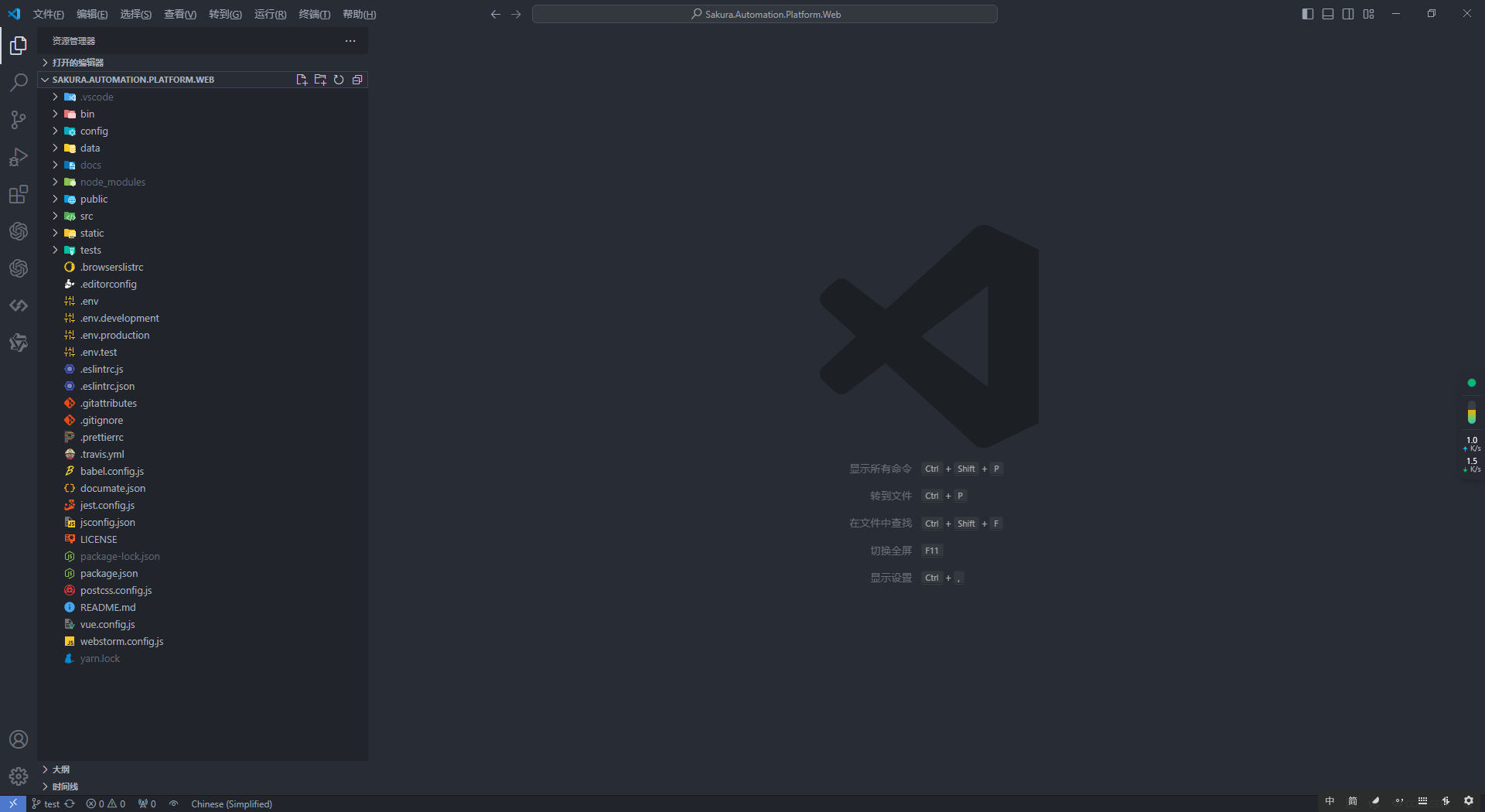The width and height of the screenshot is (1485, 812).
Task: Open the 文件(F) File menu
Action: coord(49,14)
